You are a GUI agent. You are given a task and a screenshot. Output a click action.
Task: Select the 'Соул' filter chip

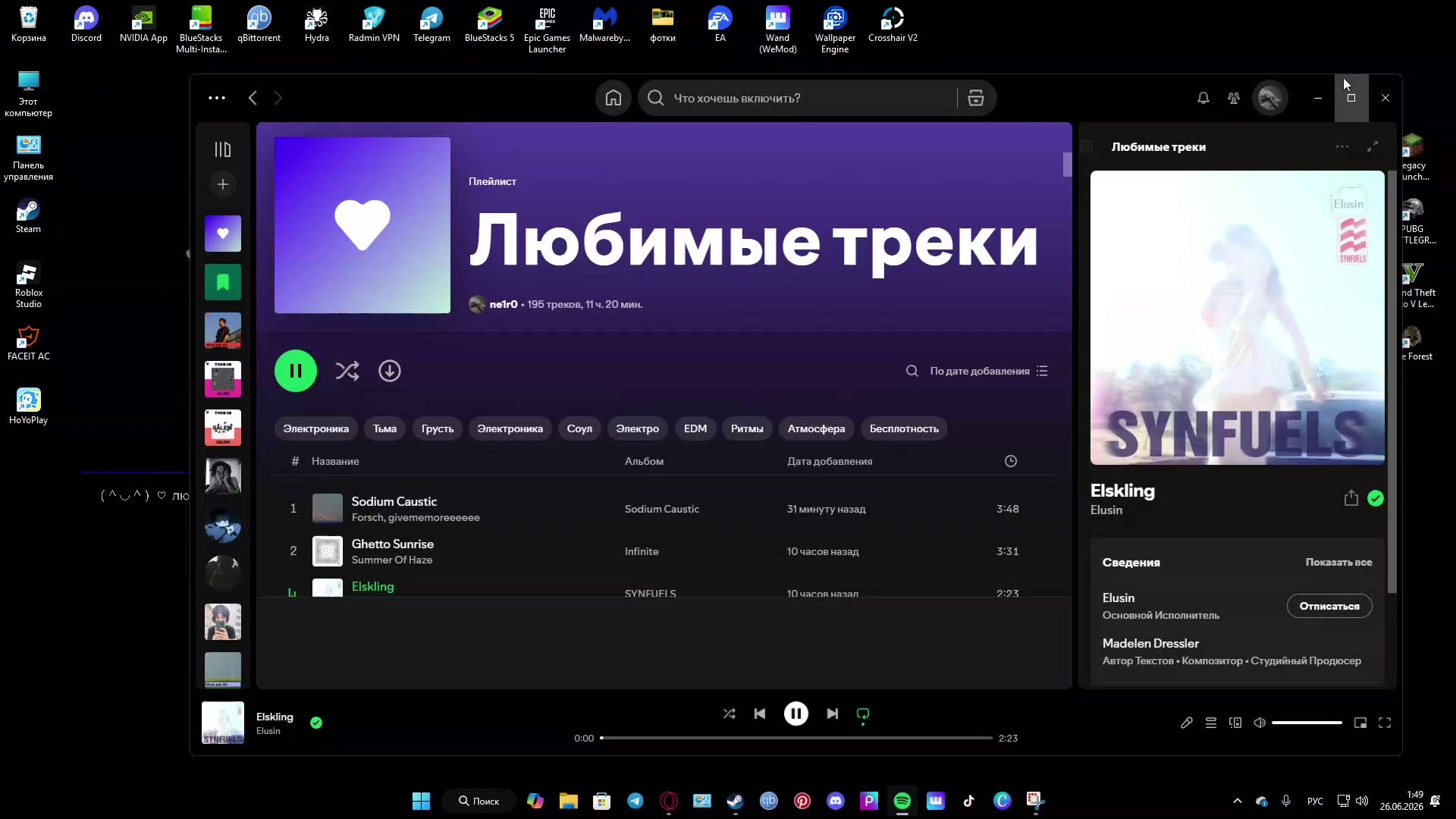pos(579,428)
